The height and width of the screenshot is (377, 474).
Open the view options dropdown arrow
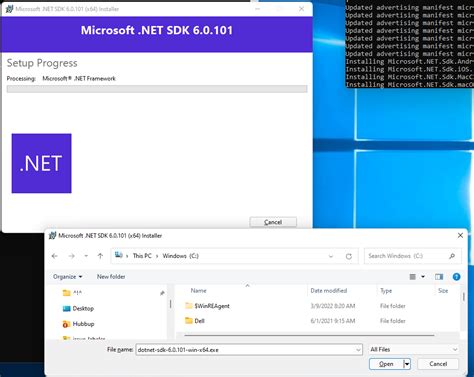(423, 277)
